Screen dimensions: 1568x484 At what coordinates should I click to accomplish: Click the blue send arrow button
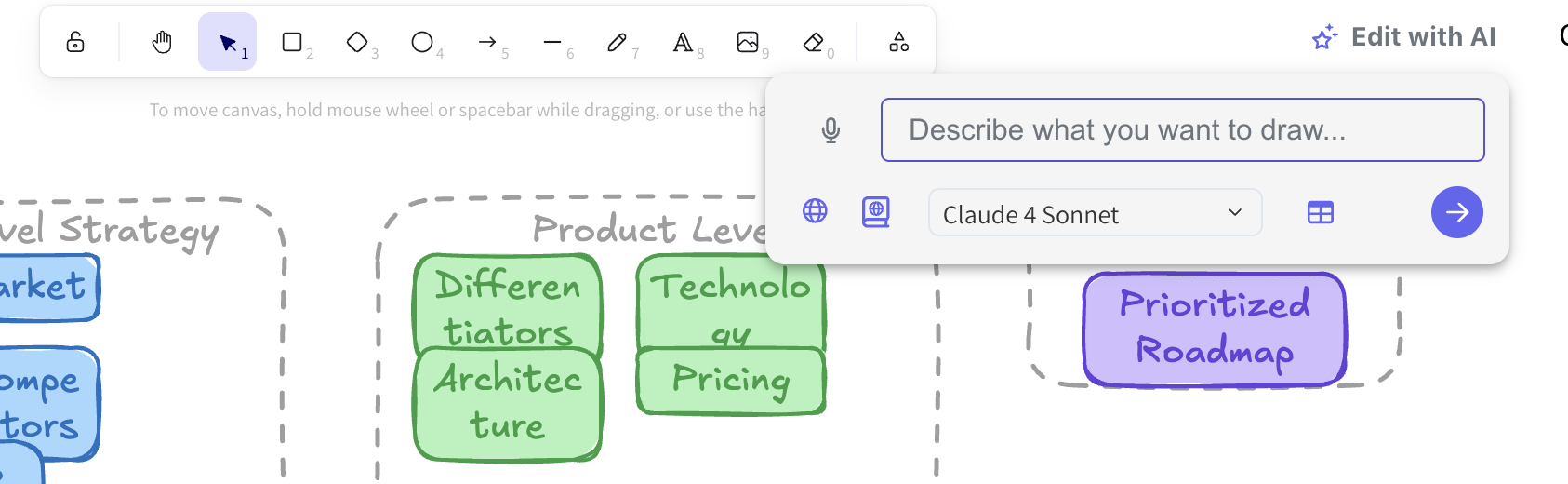point(1456,212)
